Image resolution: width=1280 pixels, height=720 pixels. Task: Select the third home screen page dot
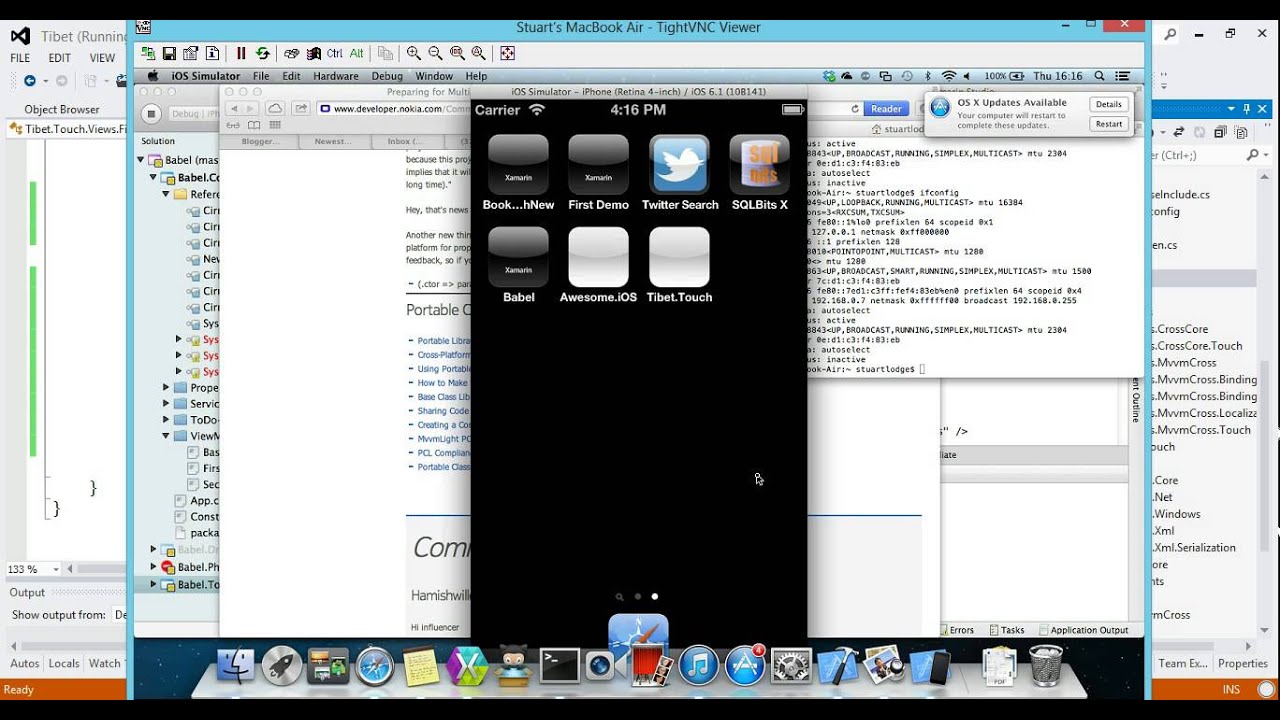(x=655, y=596)
